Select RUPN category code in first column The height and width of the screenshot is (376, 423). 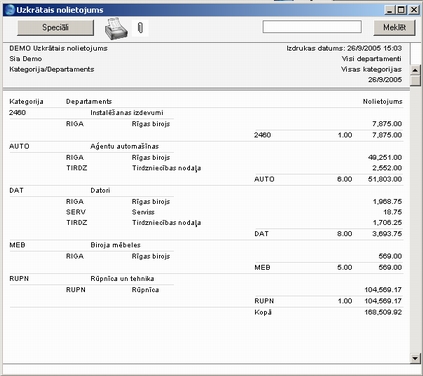click(x=19, y=278)
